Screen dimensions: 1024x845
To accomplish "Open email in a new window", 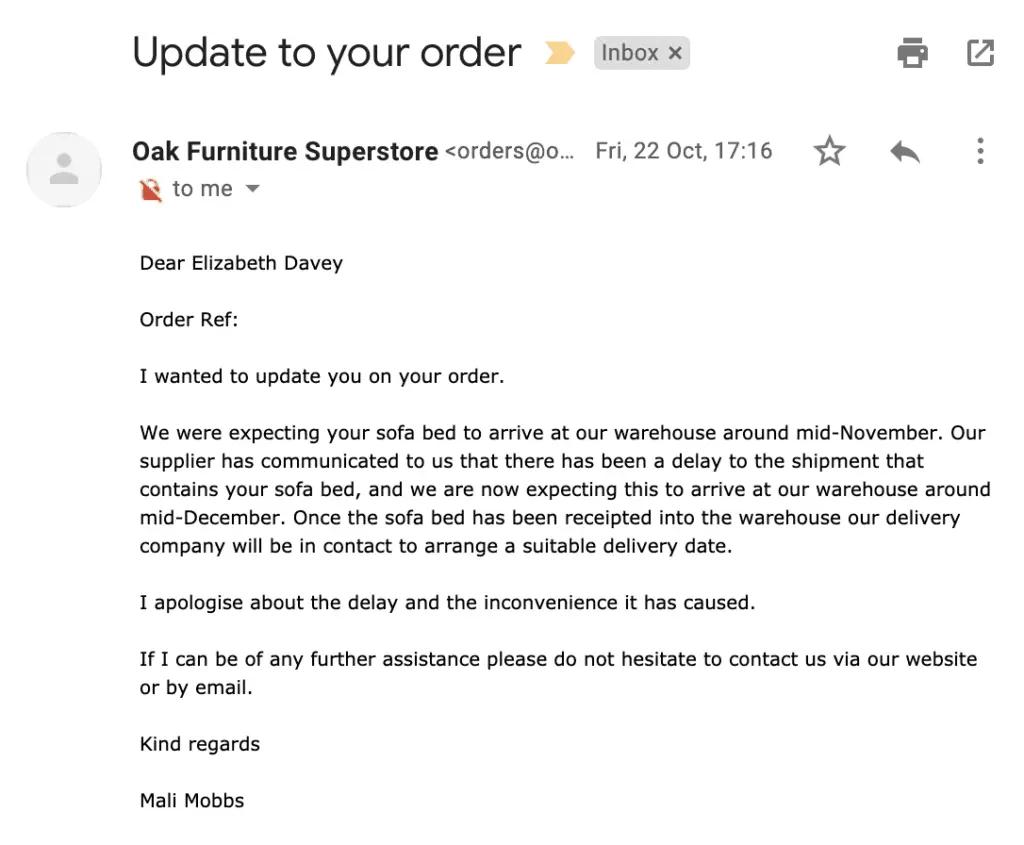I will click(x=979, y=53).
